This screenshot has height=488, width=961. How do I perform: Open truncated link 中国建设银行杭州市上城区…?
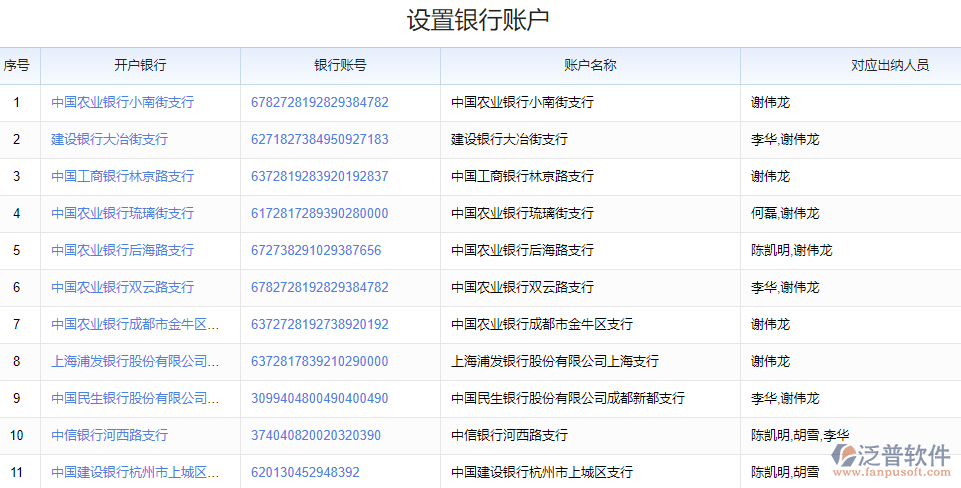pyautogui.click(x=135, y=473)
